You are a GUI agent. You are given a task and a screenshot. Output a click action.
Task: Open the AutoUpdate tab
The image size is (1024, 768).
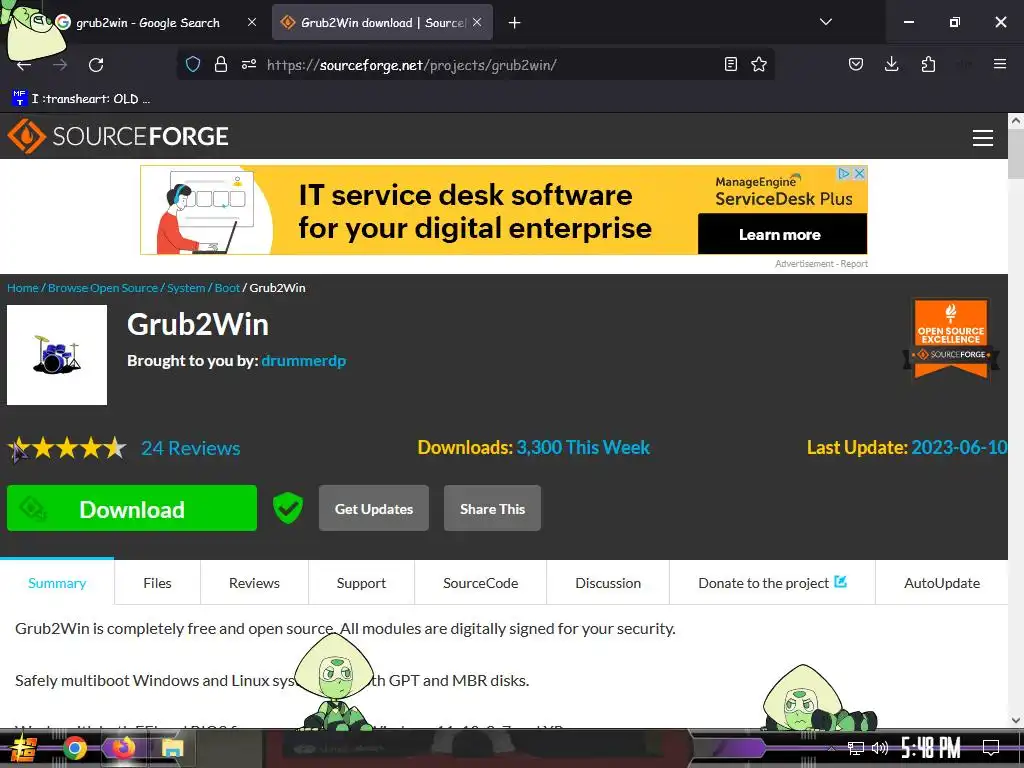[942, 583]
